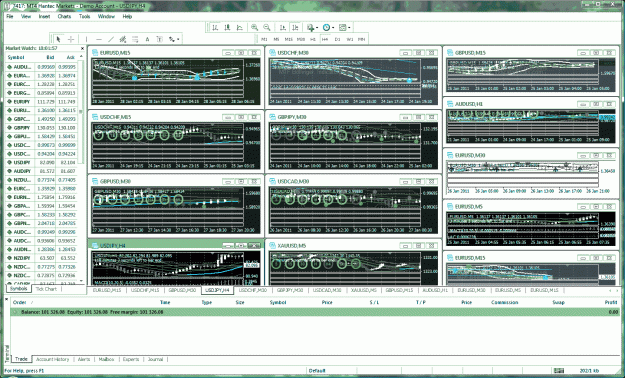This screenshot has width=625, height=378.
Task: Open the Charts menu
Action: [64, 16]
